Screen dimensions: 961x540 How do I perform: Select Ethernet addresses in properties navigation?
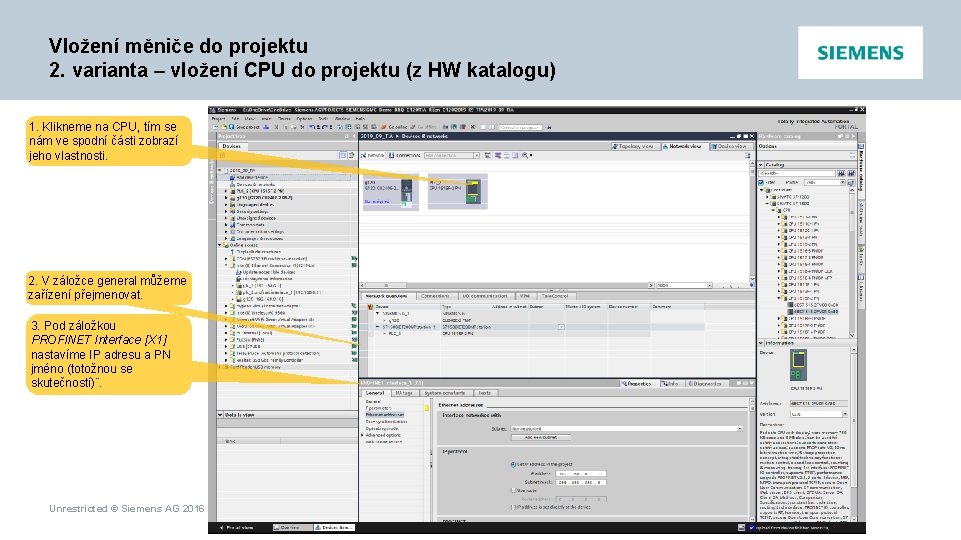coord(385,415)
